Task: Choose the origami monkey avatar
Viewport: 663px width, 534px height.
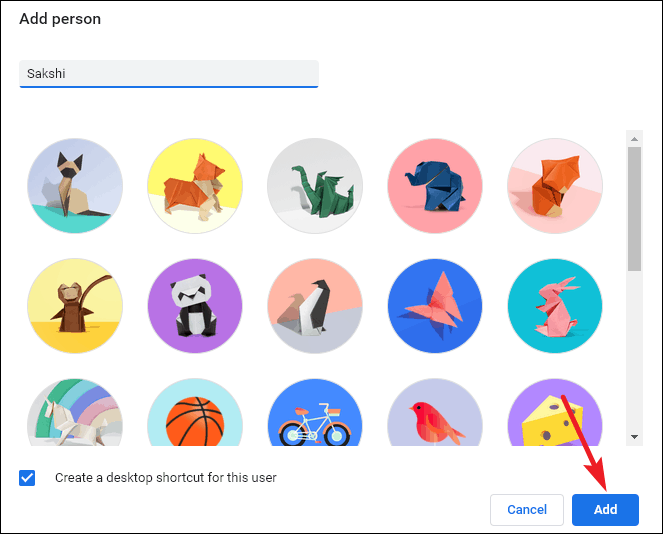Action: [75, 306]
